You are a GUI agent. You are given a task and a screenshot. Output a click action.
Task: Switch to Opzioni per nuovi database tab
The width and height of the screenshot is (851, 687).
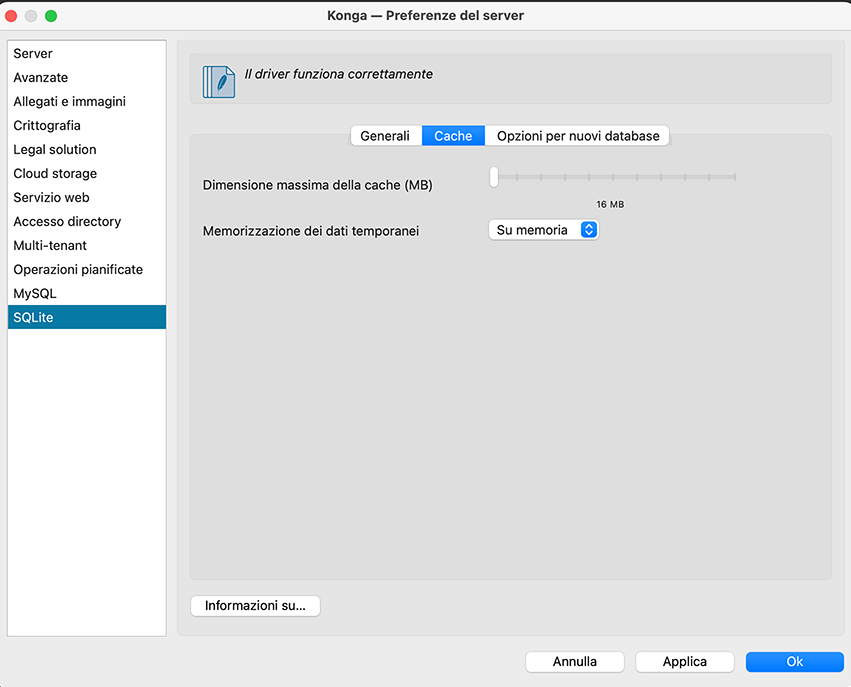click(578, 136)
